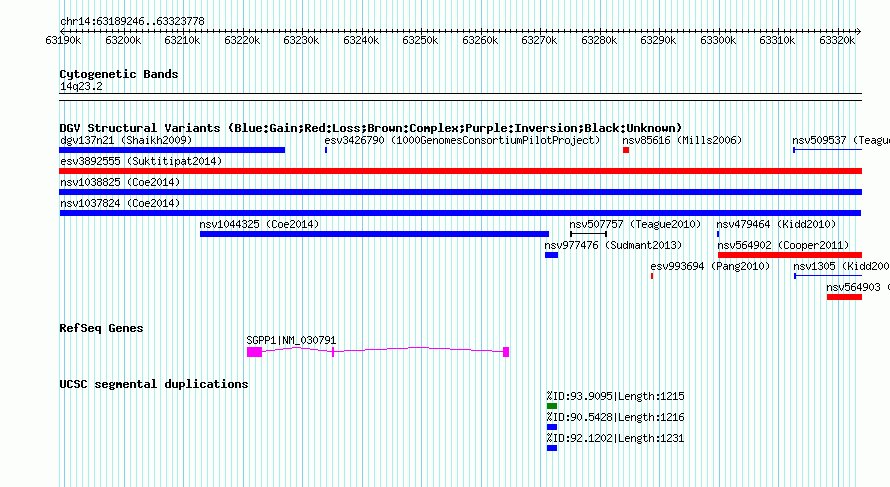This screenshot has width=890, height=487.
Task: Click the UCSC segmental duplications track title
Action: point(154,384)
